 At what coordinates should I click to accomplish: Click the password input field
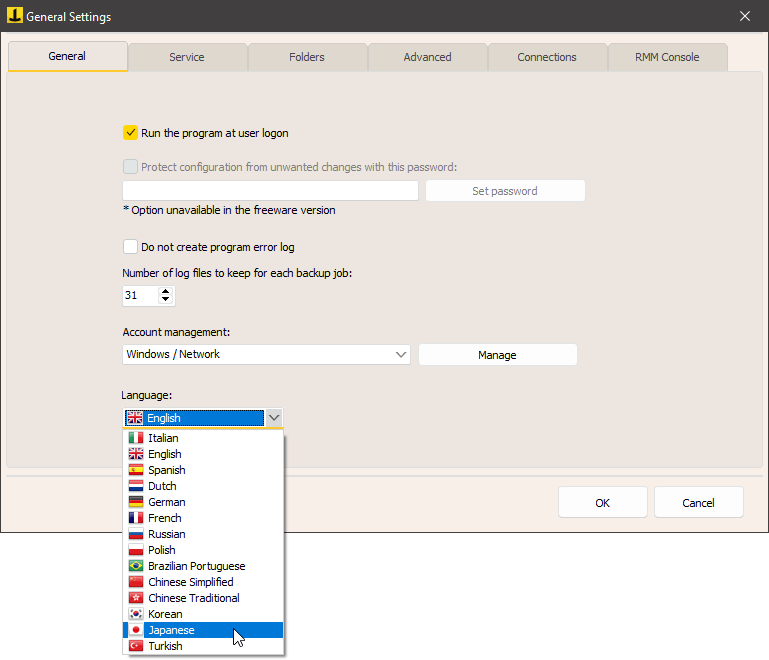coord(270,191)
